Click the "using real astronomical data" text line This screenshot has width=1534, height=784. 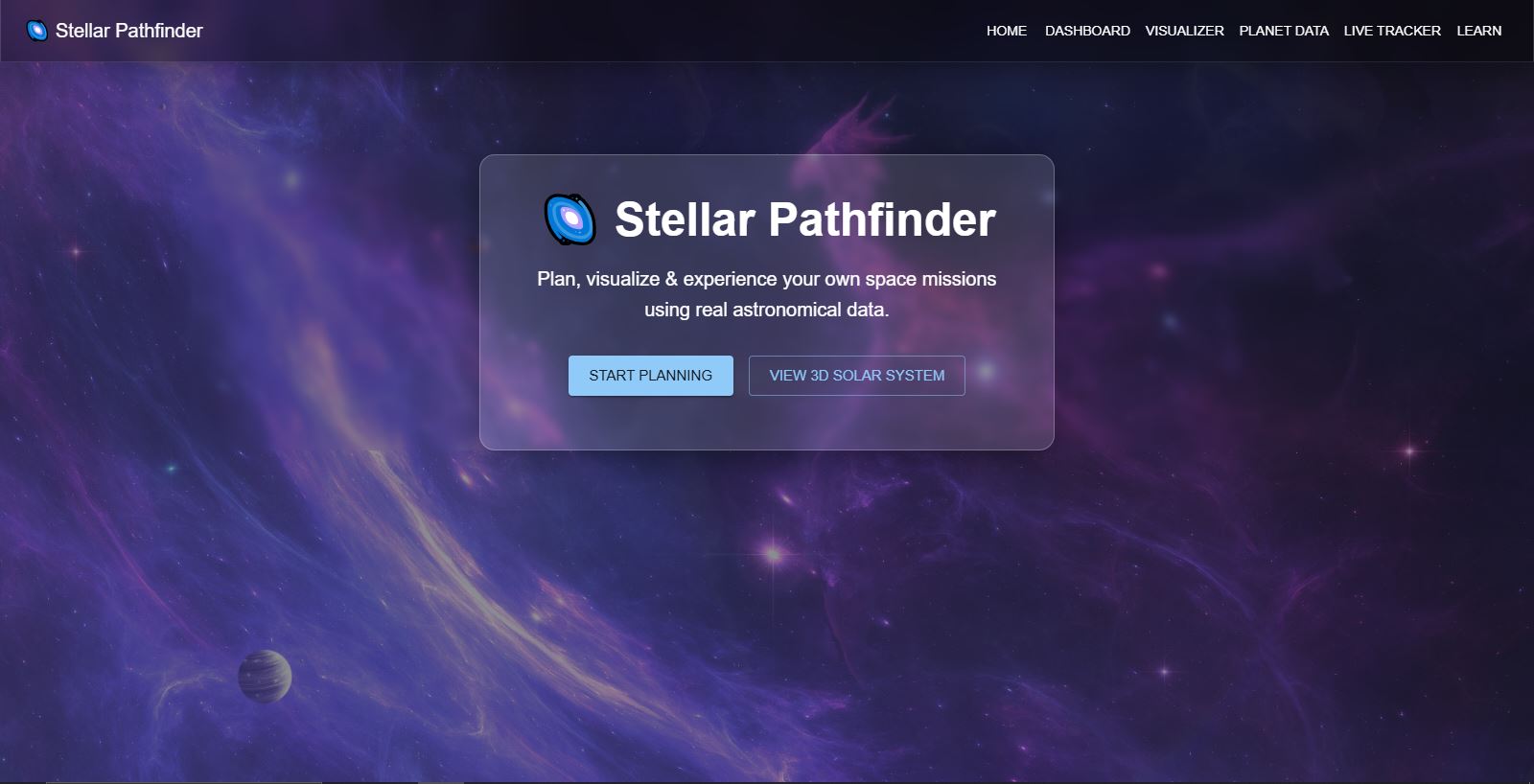767,310
